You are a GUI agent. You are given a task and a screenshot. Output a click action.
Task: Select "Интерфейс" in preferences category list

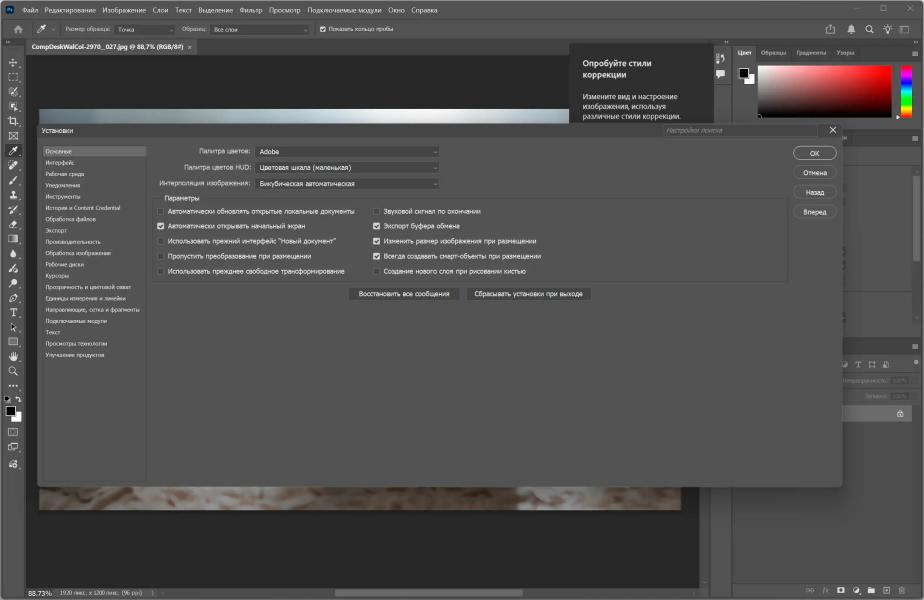[x=60, y=162]
